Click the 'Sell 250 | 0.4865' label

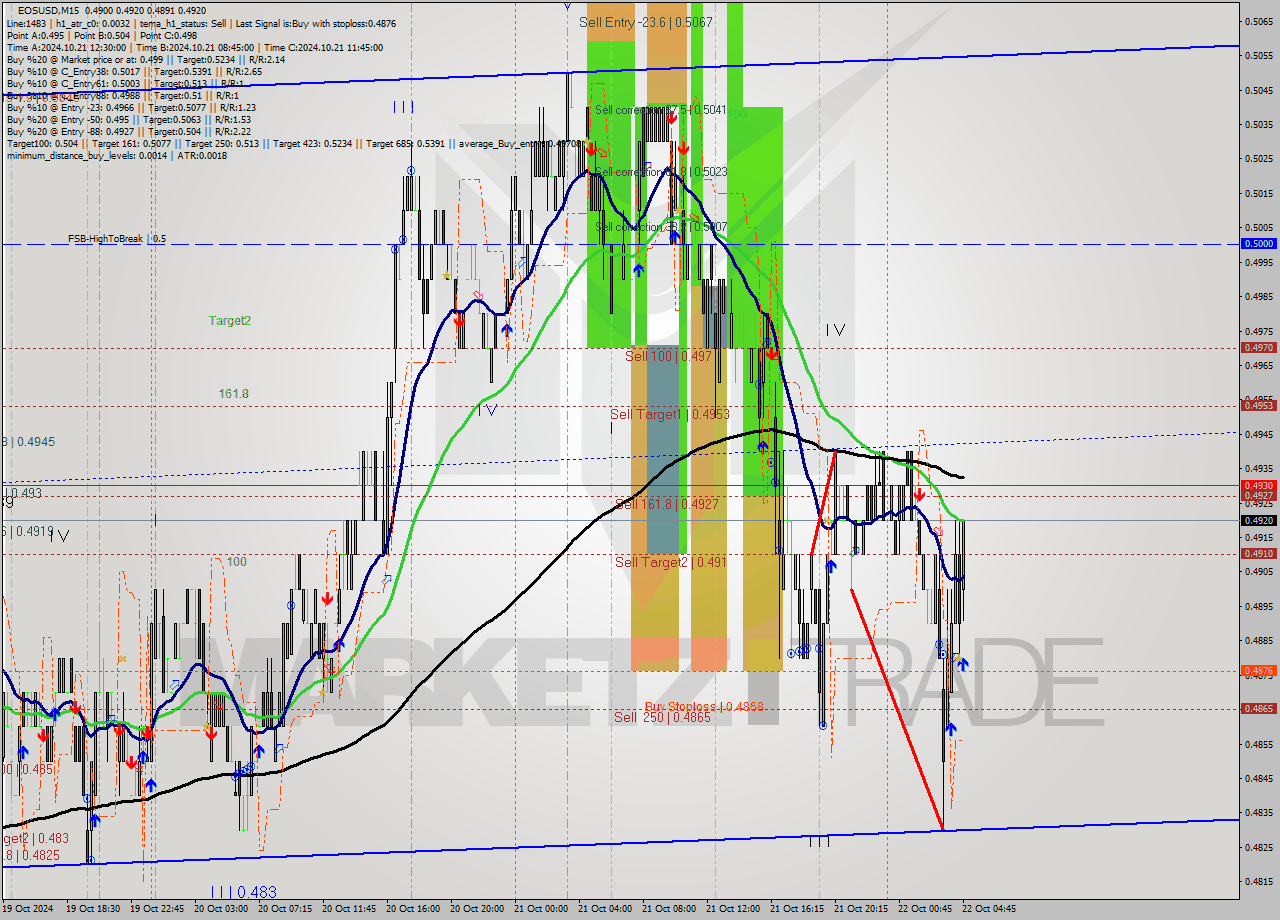pyautogui.click(x=663, y=717)
